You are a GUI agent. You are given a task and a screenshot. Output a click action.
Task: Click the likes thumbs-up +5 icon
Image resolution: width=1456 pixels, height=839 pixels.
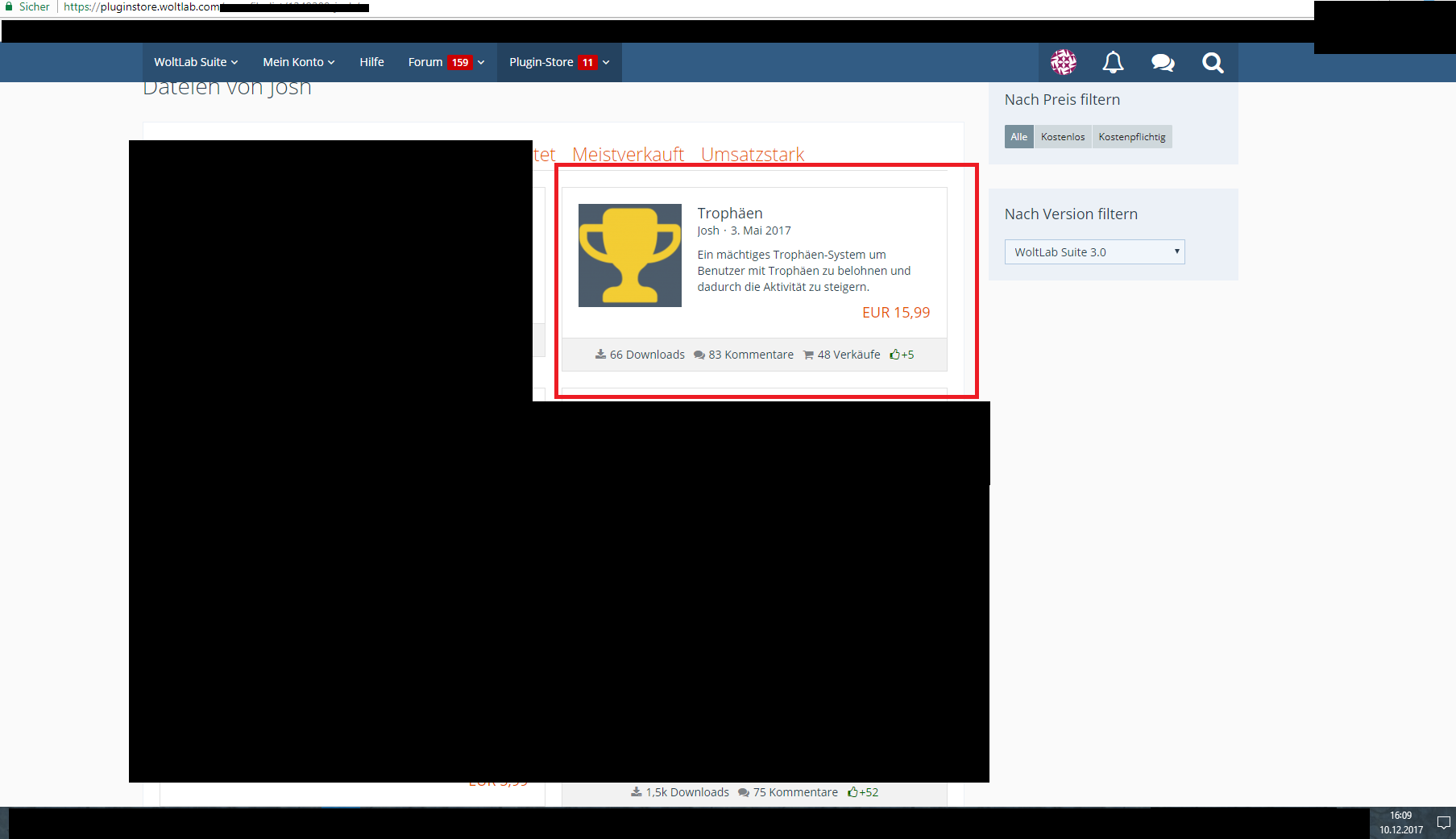click(x=894, y=355)
